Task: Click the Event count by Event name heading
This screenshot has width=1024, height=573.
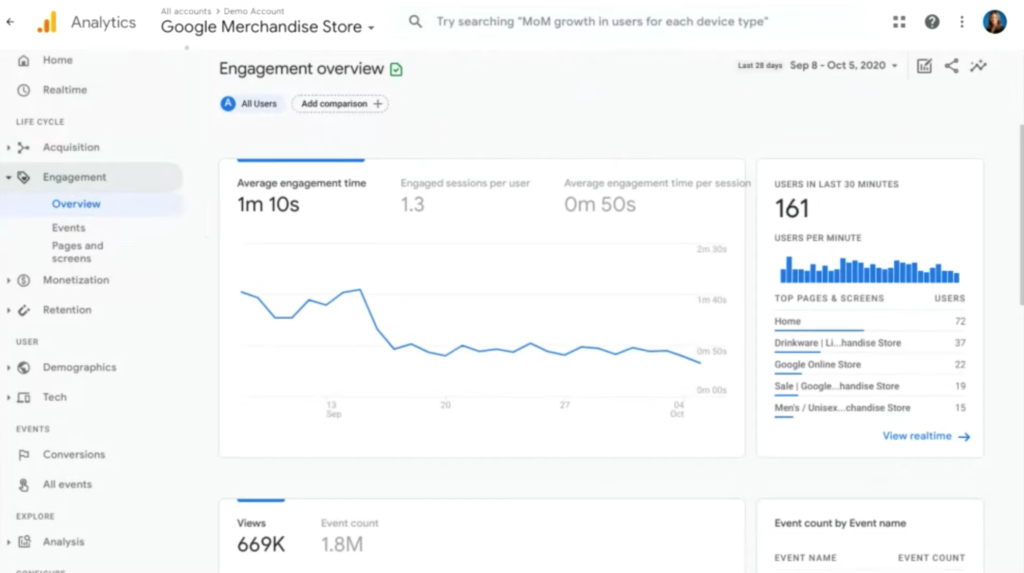Action: click(x=840, y=523)
